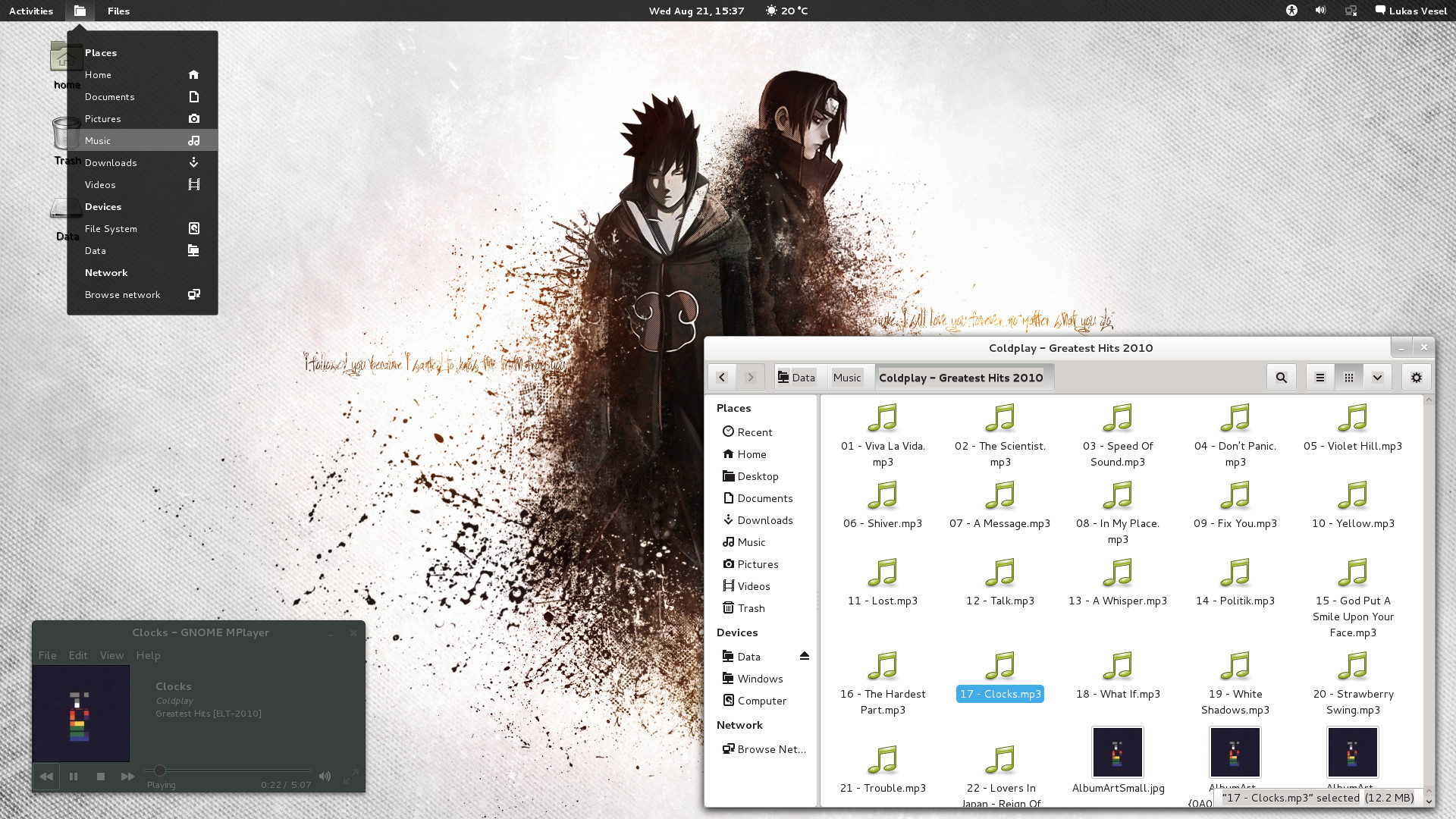Click the rewind button in GNOME MPlayer

click(46, 776)
